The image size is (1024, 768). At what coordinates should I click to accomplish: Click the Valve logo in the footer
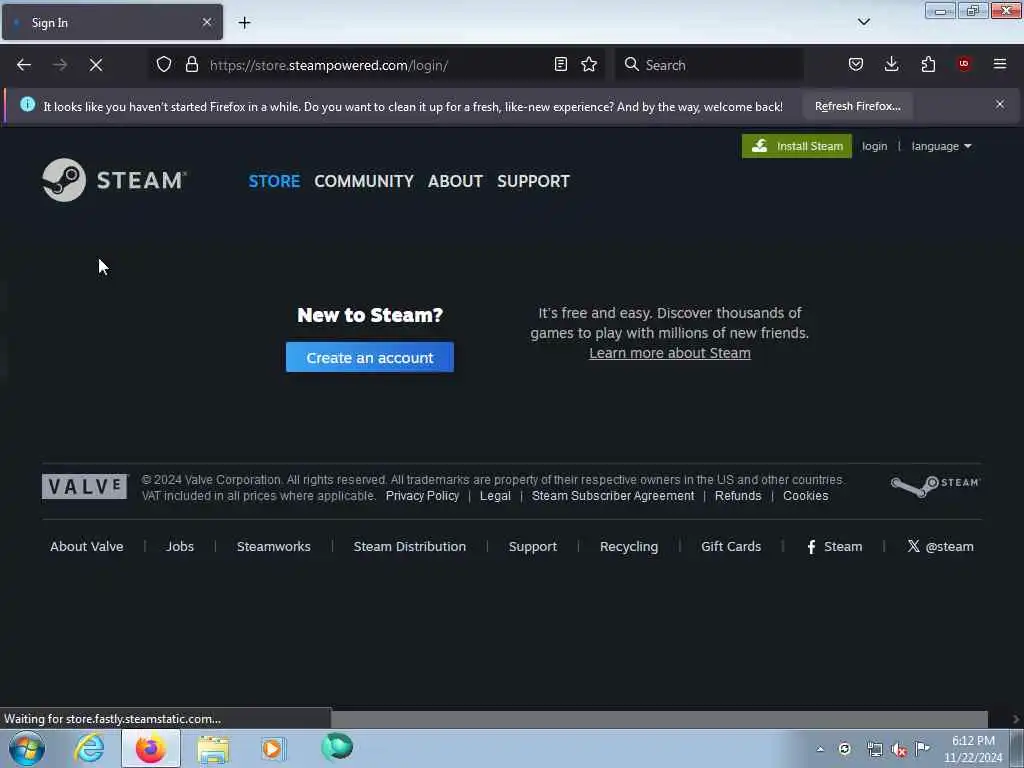[85, 487]
